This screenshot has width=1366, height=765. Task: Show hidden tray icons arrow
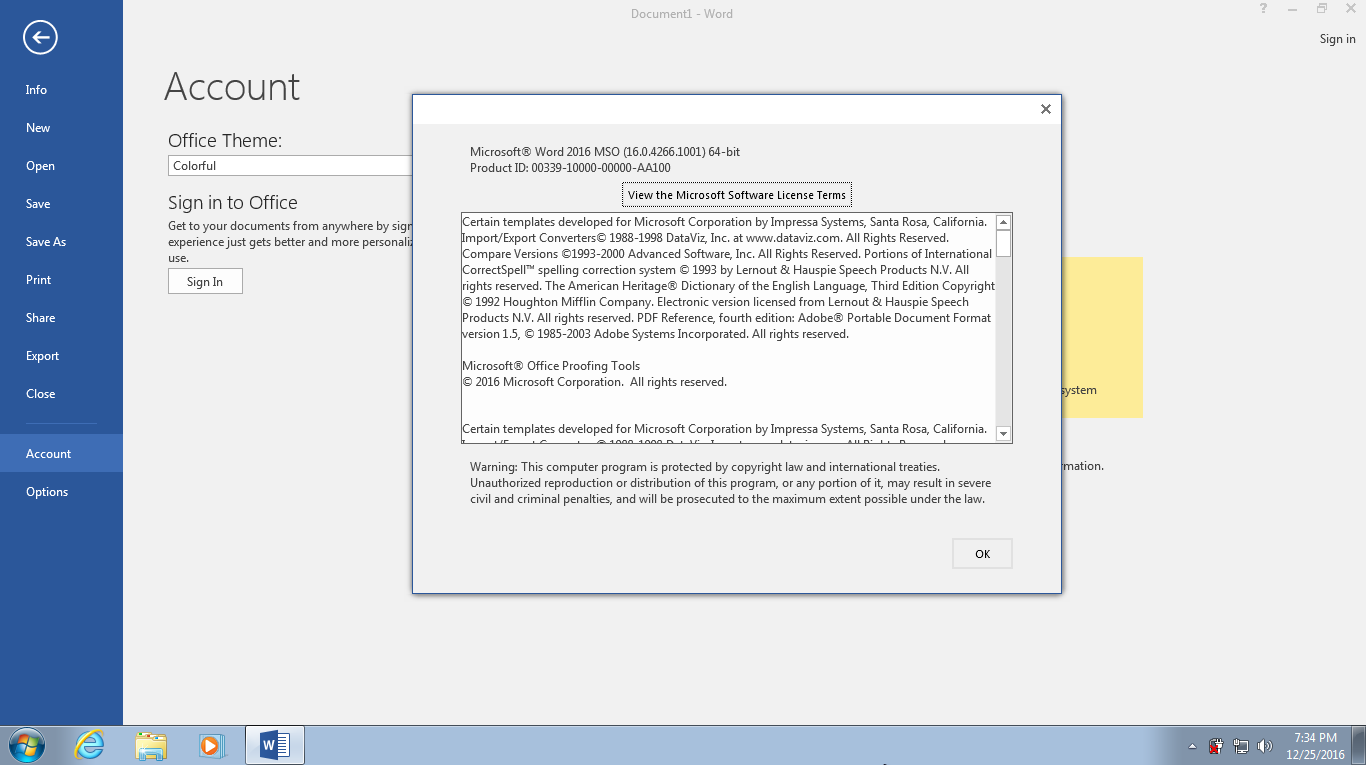pyautogui.click(x=1192, y=746)
